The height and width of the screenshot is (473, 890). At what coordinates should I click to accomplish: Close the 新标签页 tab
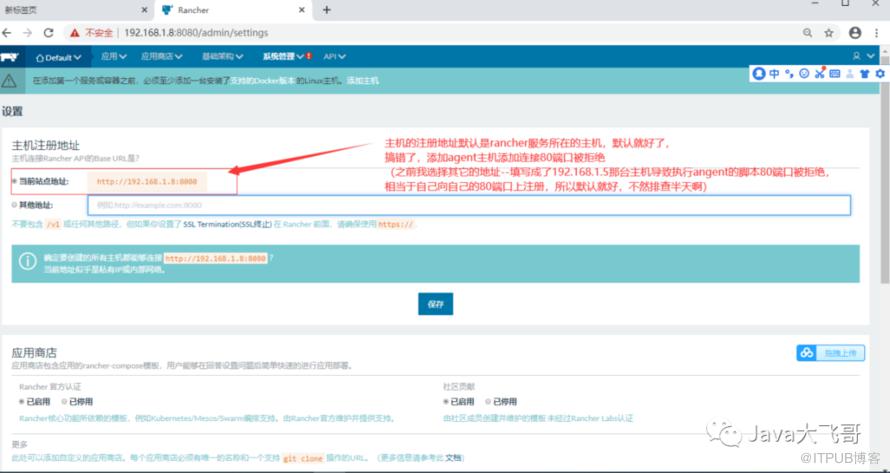pos(144,10)
